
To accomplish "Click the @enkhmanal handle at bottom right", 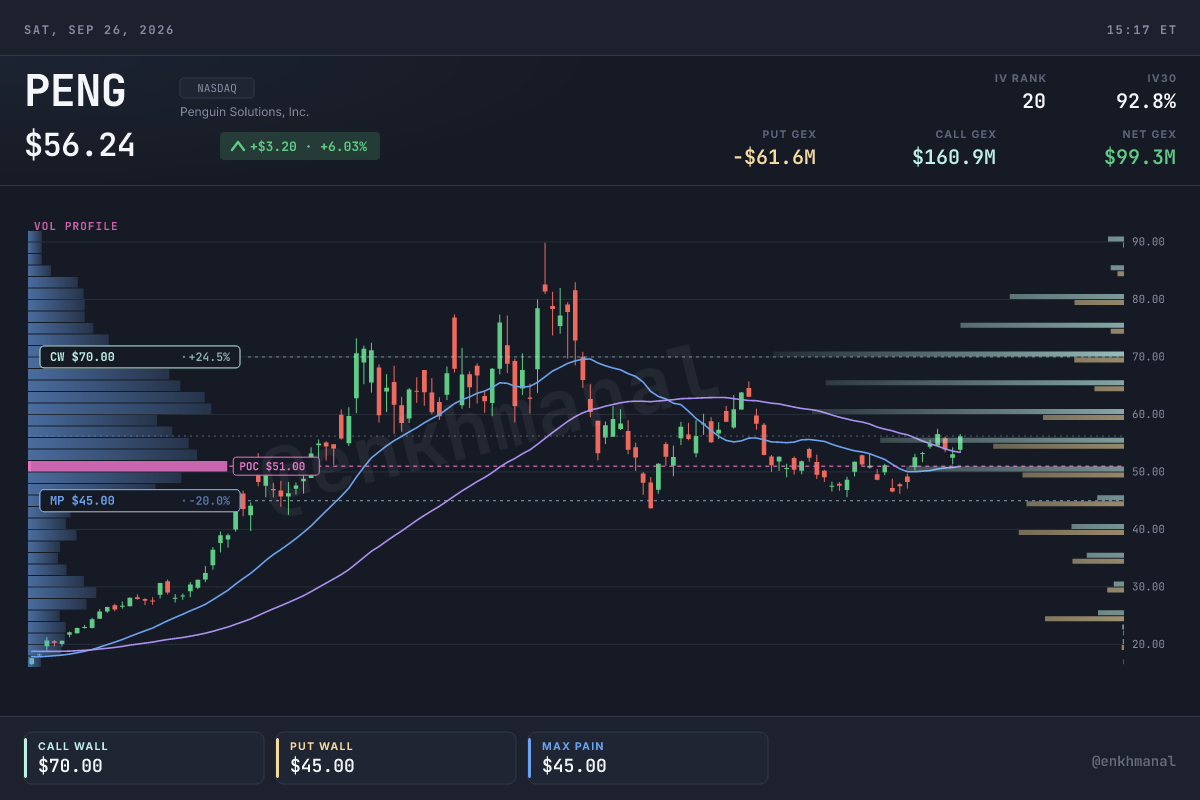I will (x=1133, y=762).
